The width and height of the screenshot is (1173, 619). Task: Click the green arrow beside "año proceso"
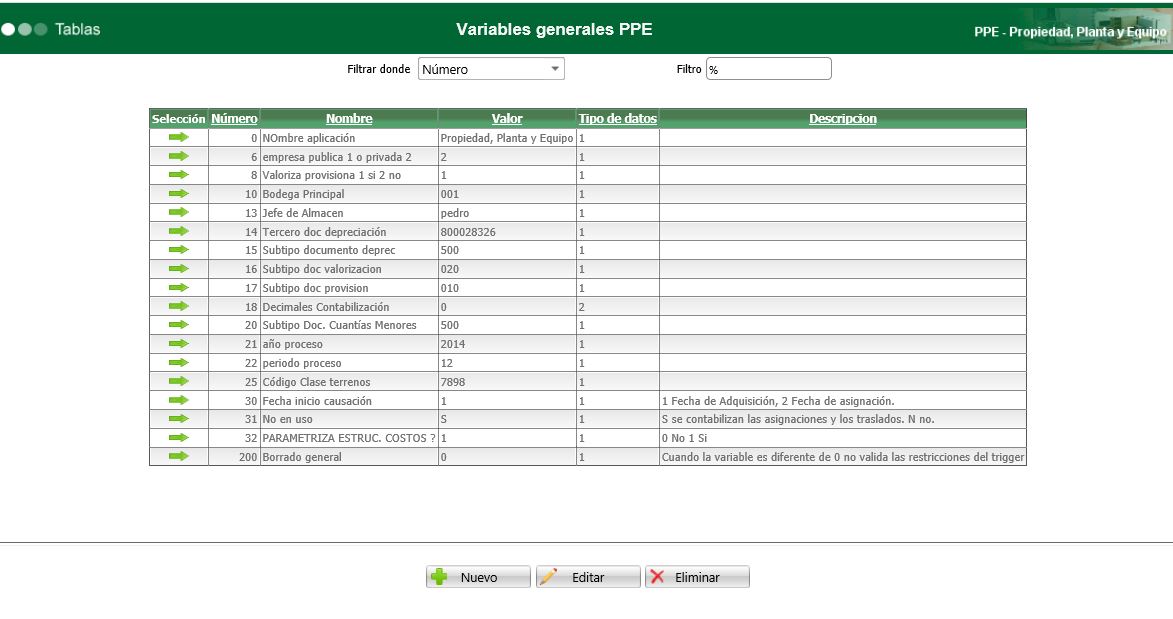178,343
